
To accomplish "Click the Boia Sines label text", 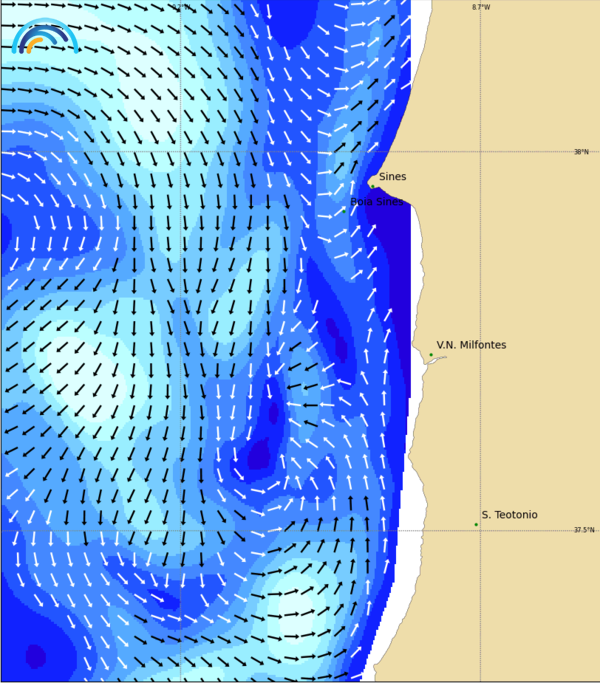I will point(377,201).
